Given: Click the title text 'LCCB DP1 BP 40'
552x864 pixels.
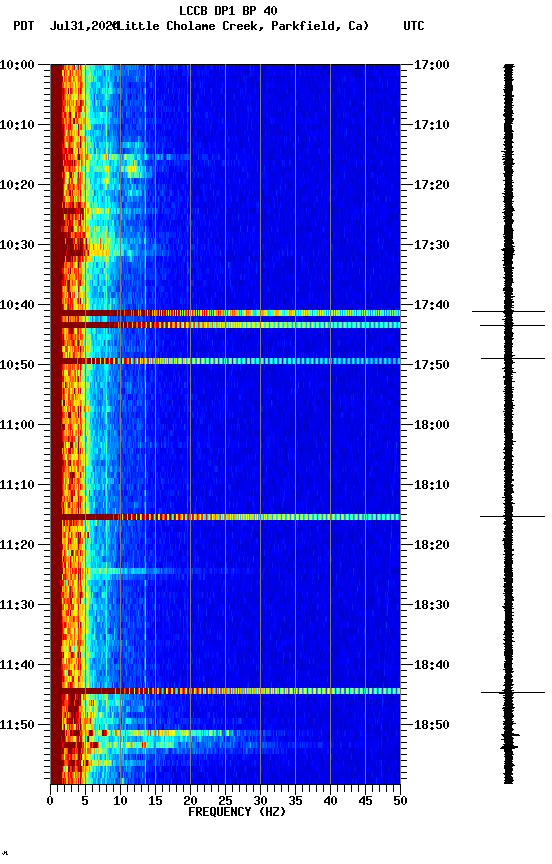Looking at the screenshot, I should coord(228,10).
